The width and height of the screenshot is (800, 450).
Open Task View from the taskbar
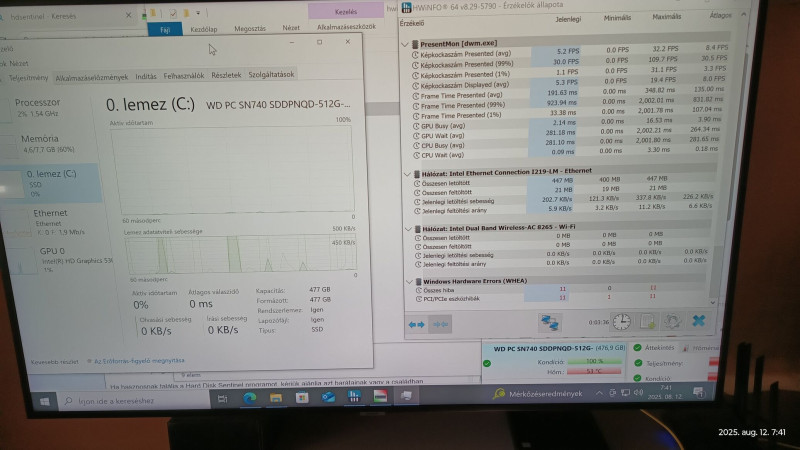pos(223,398)
